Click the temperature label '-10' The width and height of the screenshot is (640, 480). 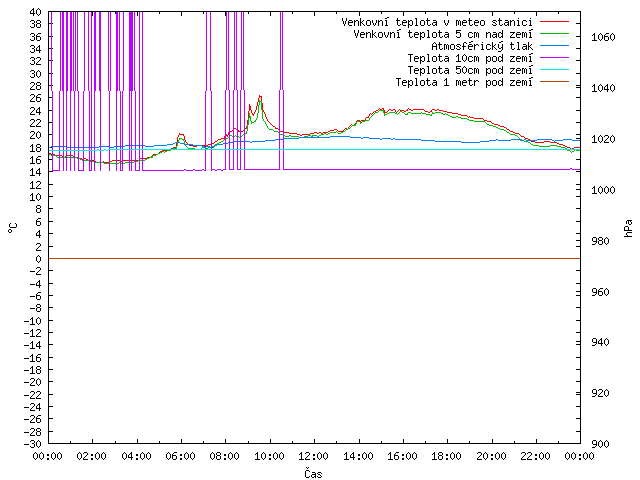pos(32,321)
